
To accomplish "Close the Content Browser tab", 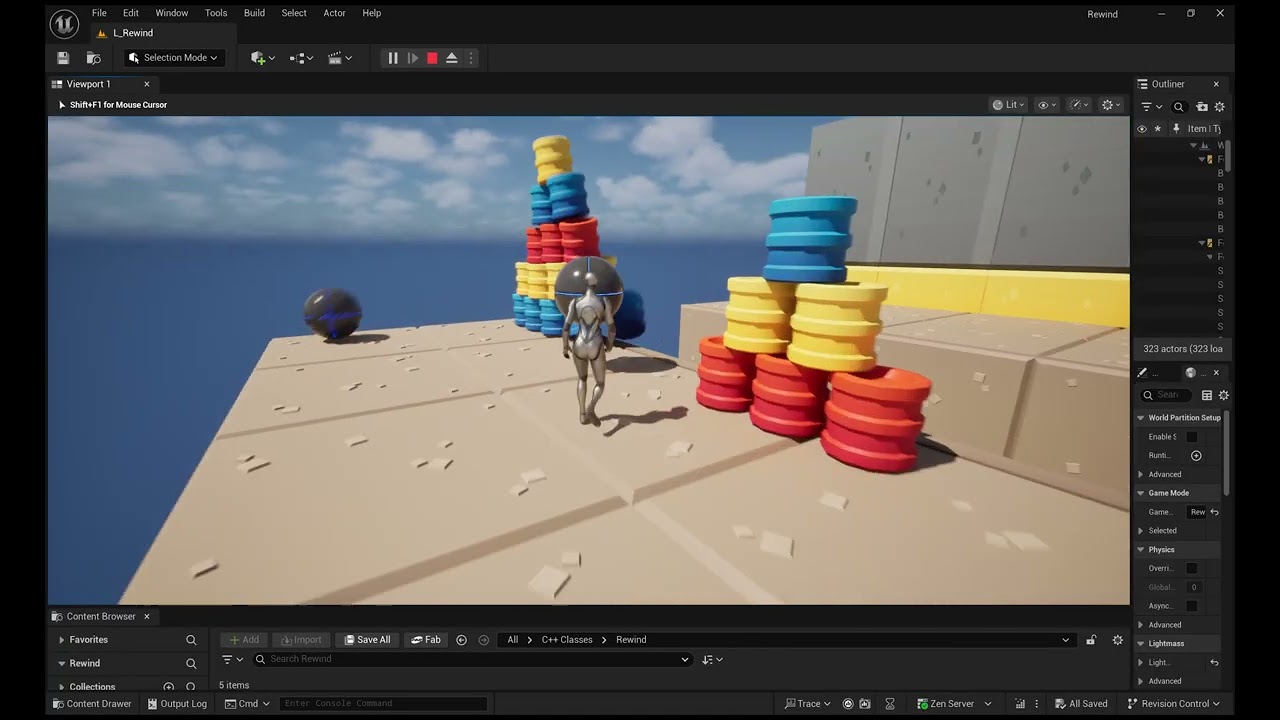I will 147,616.
